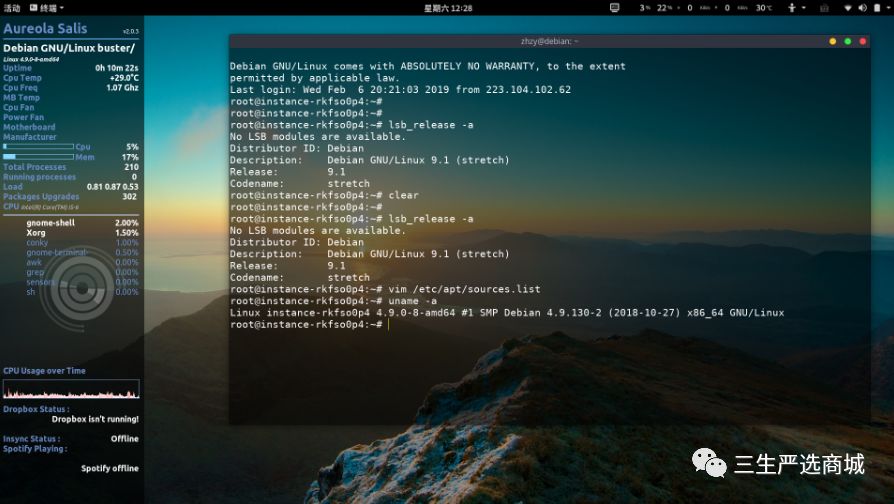894x504 pixels.
Task: Click the volume speaker icon
Action: (x=862, y=8)
